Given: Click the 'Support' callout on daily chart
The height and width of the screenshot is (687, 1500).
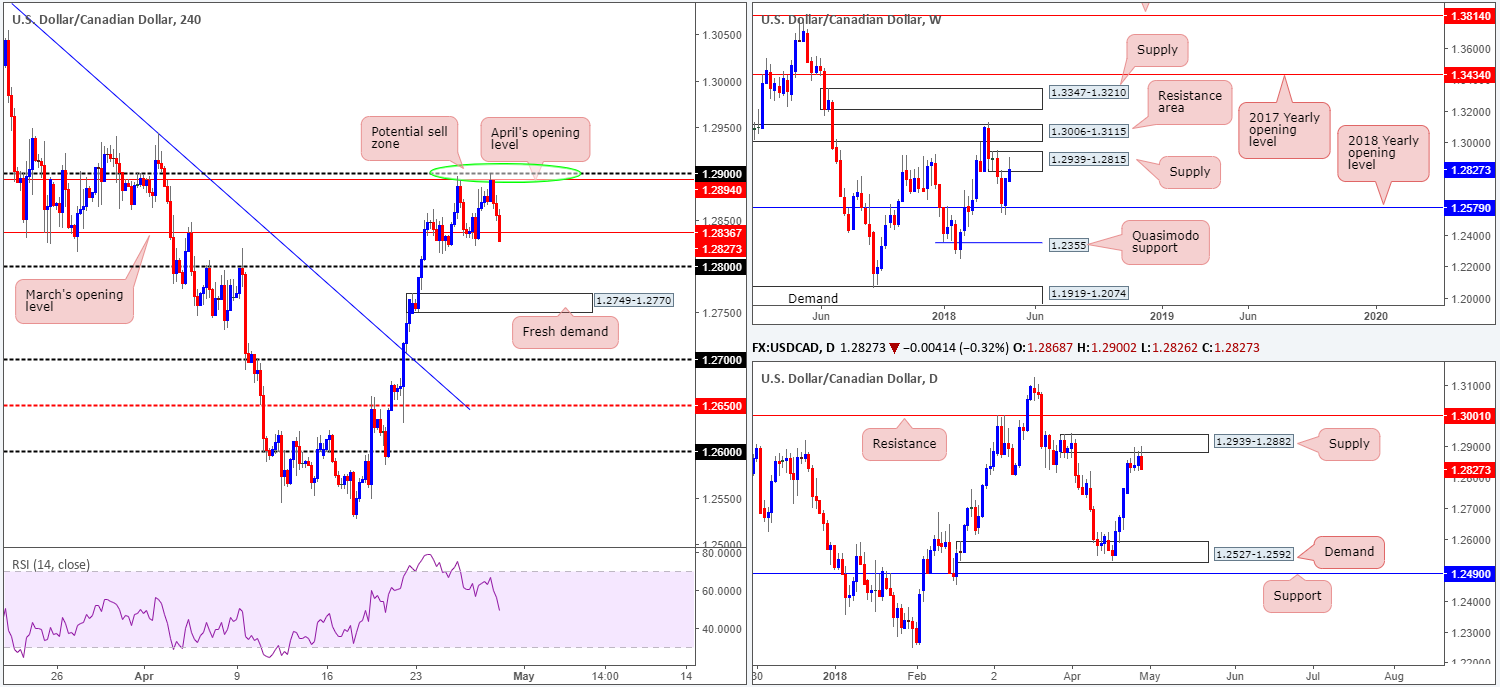Looking at the screenshot, I should [x=1299, y=595].
